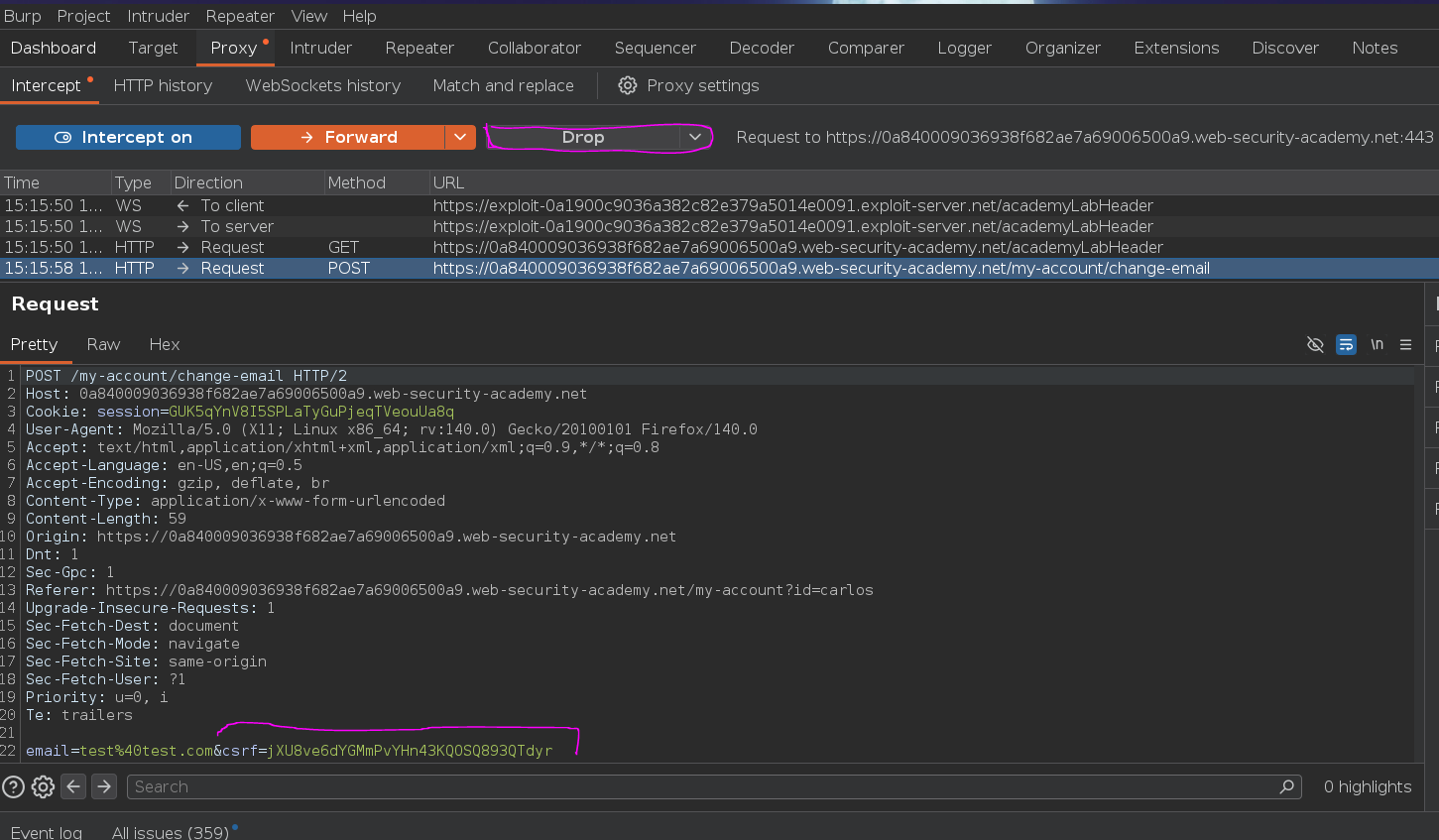Open the Organizer tab
The image size is (1439, 840).
1063,48
